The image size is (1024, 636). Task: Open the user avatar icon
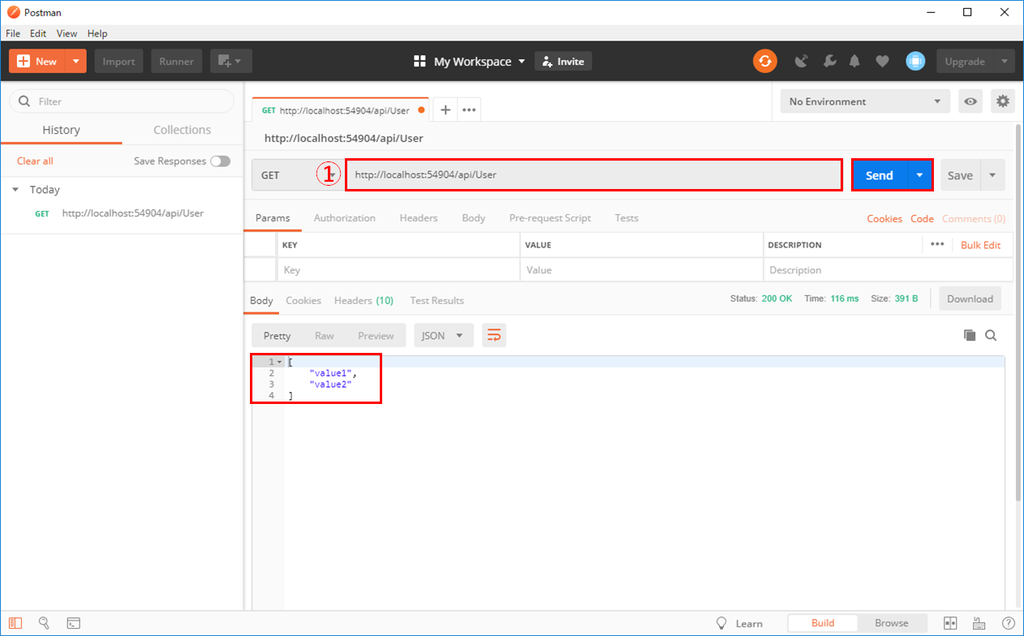pos(916,61)
